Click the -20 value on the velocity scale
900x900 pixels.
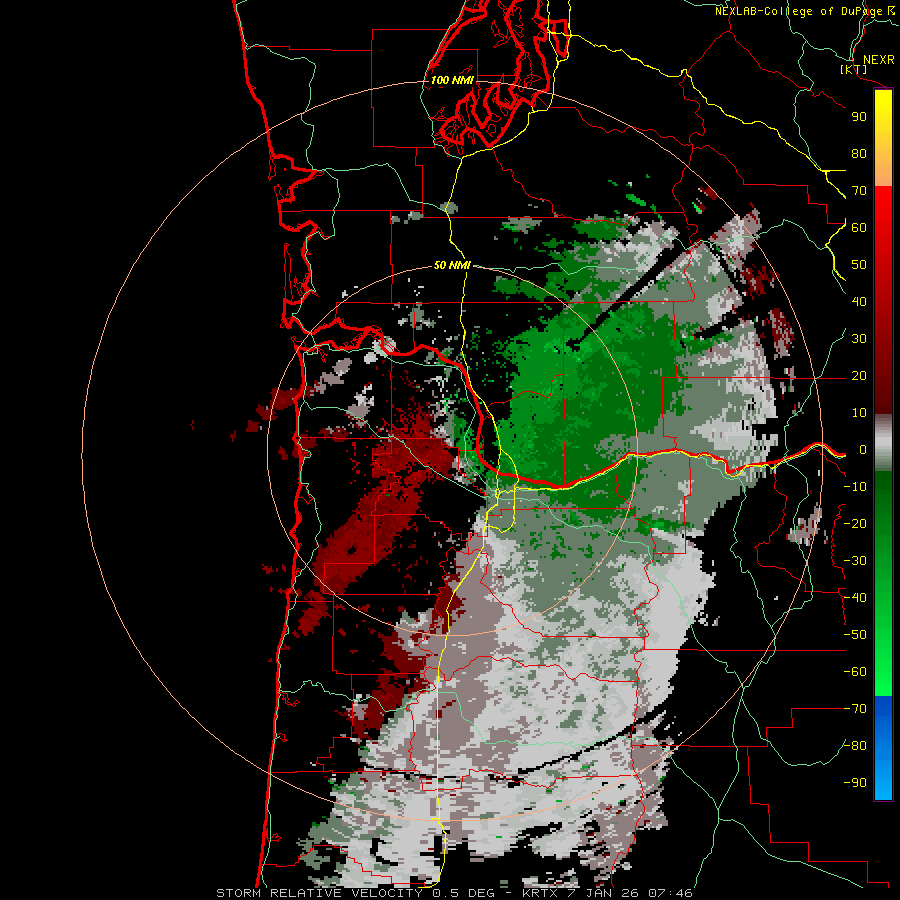click(x=855, y=523)
